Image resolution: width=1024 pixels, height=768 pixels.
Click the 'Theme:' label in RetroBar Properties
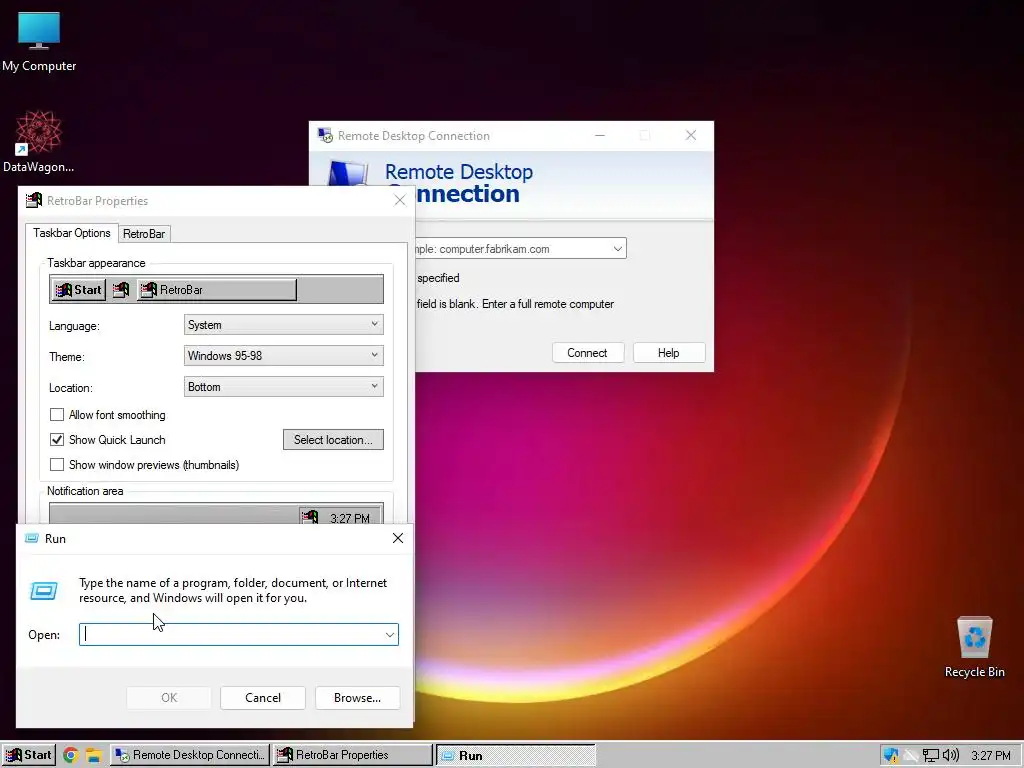[67, 357]
